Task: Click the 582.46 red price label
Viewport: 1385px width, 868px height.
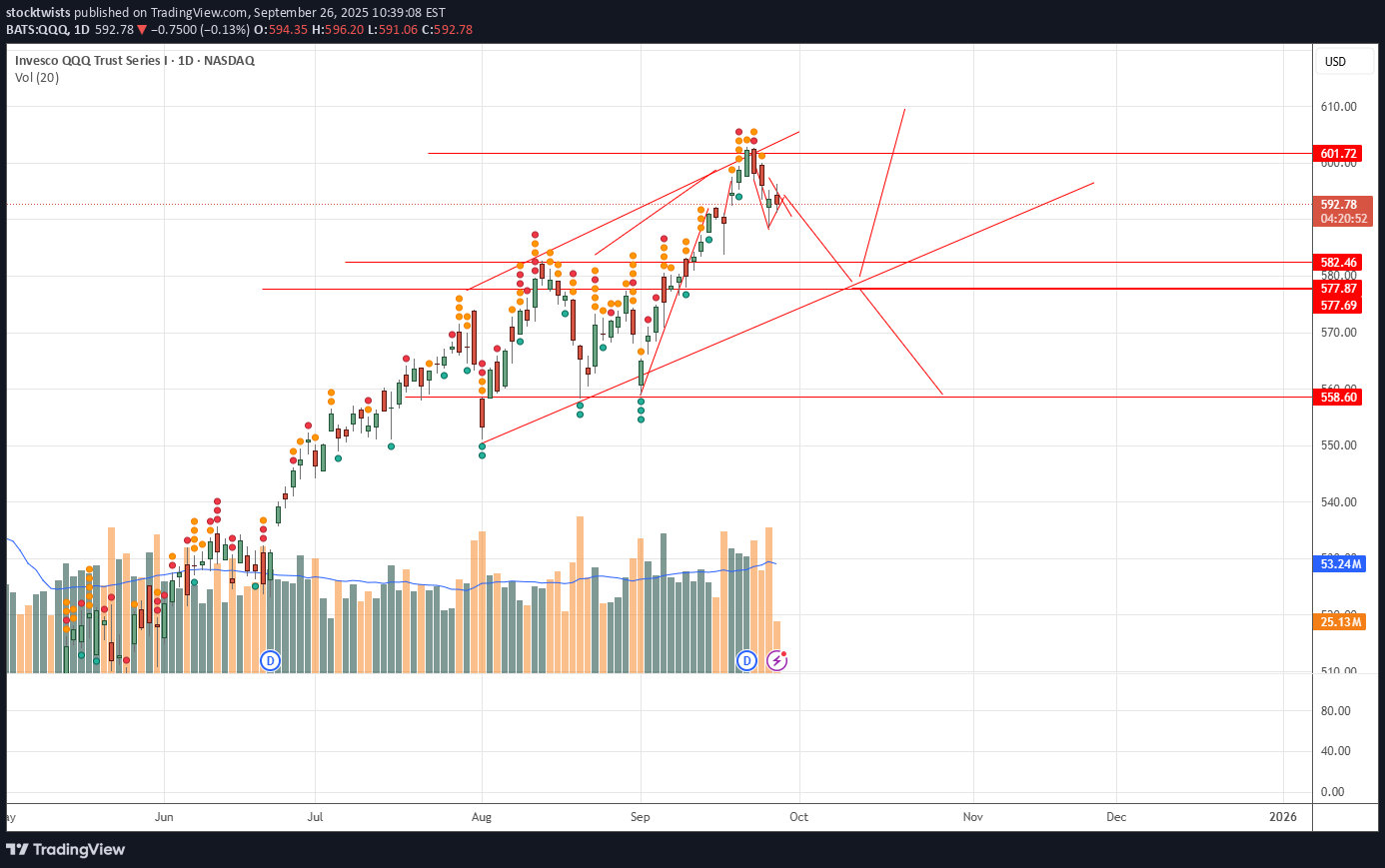Action: click(x=1339, y=263)
